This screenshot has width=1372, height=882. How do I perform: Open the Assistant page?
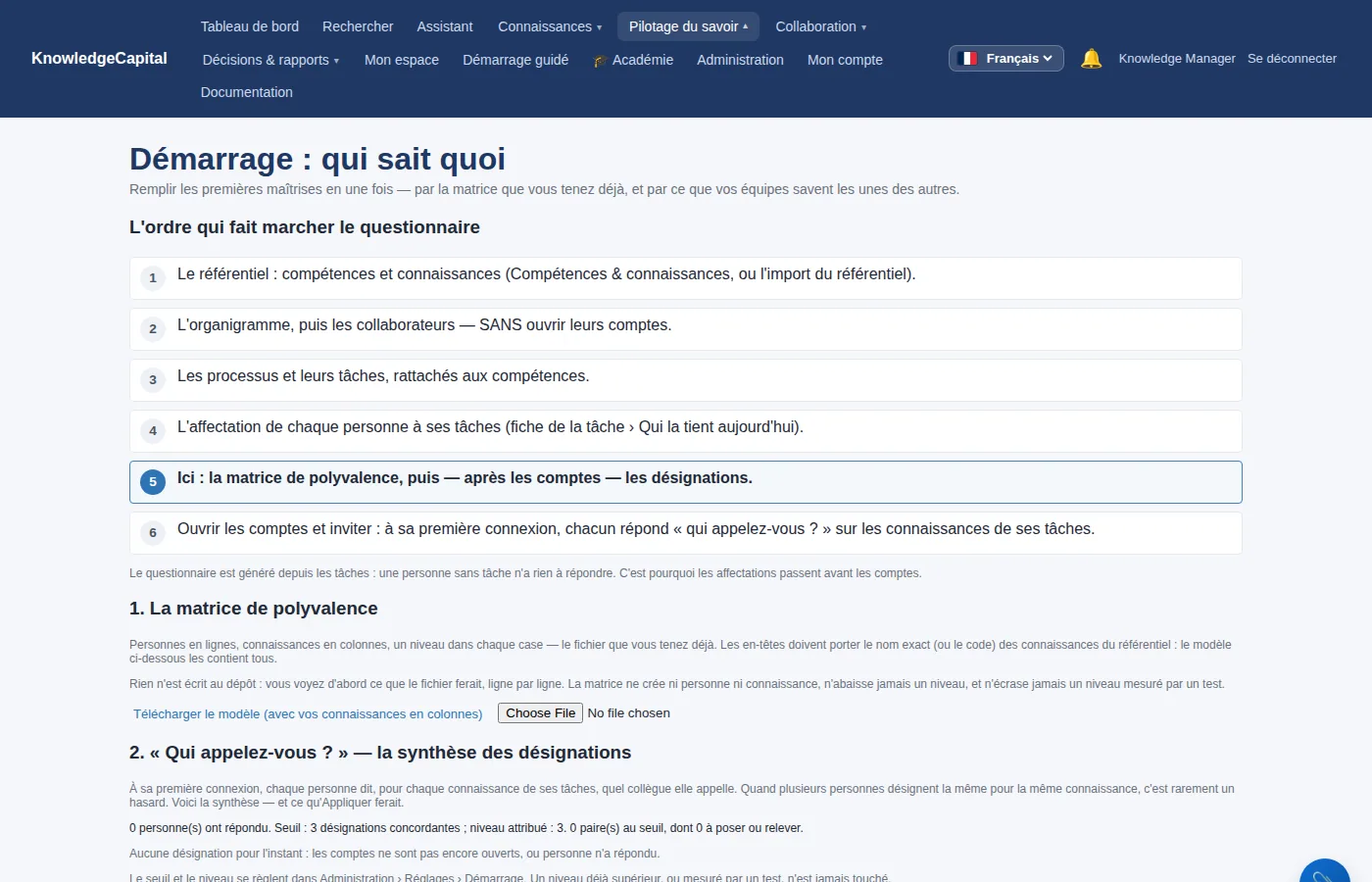tap(445, 26)
